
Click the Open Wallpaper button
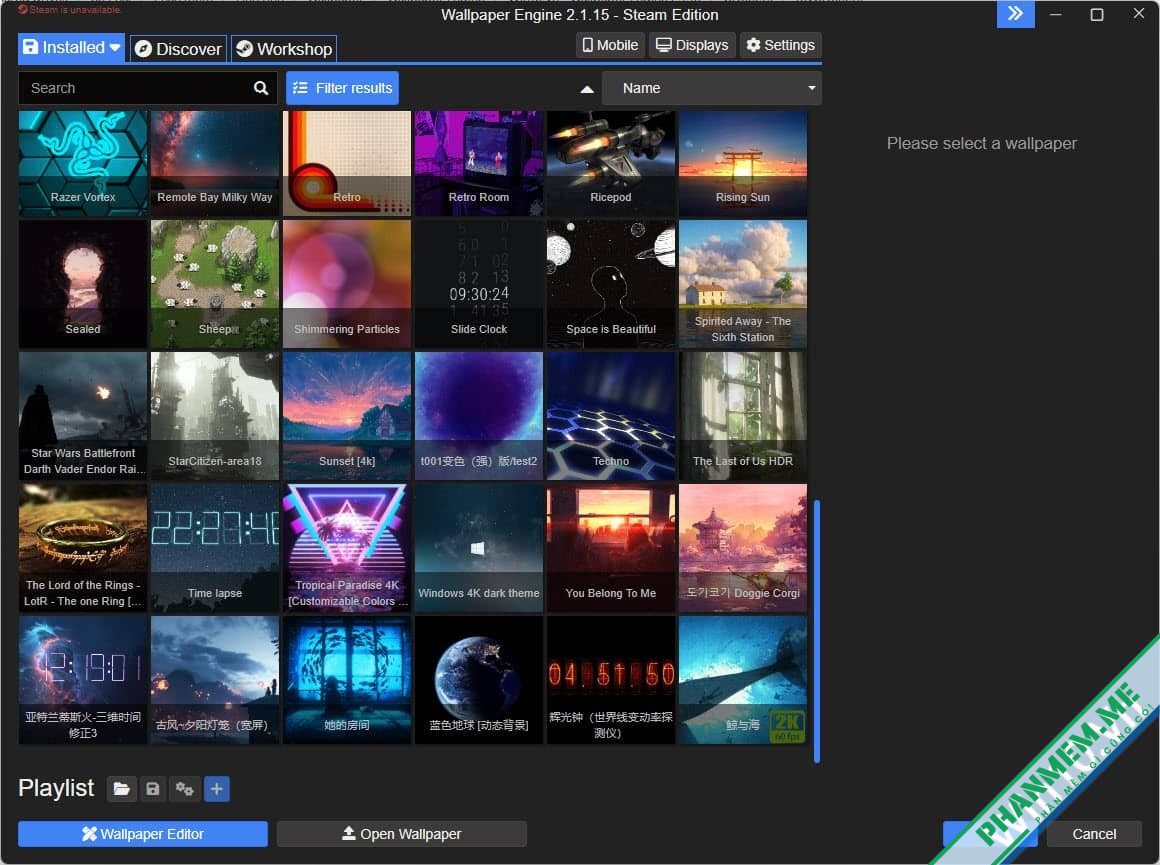(x=402, y=834)
